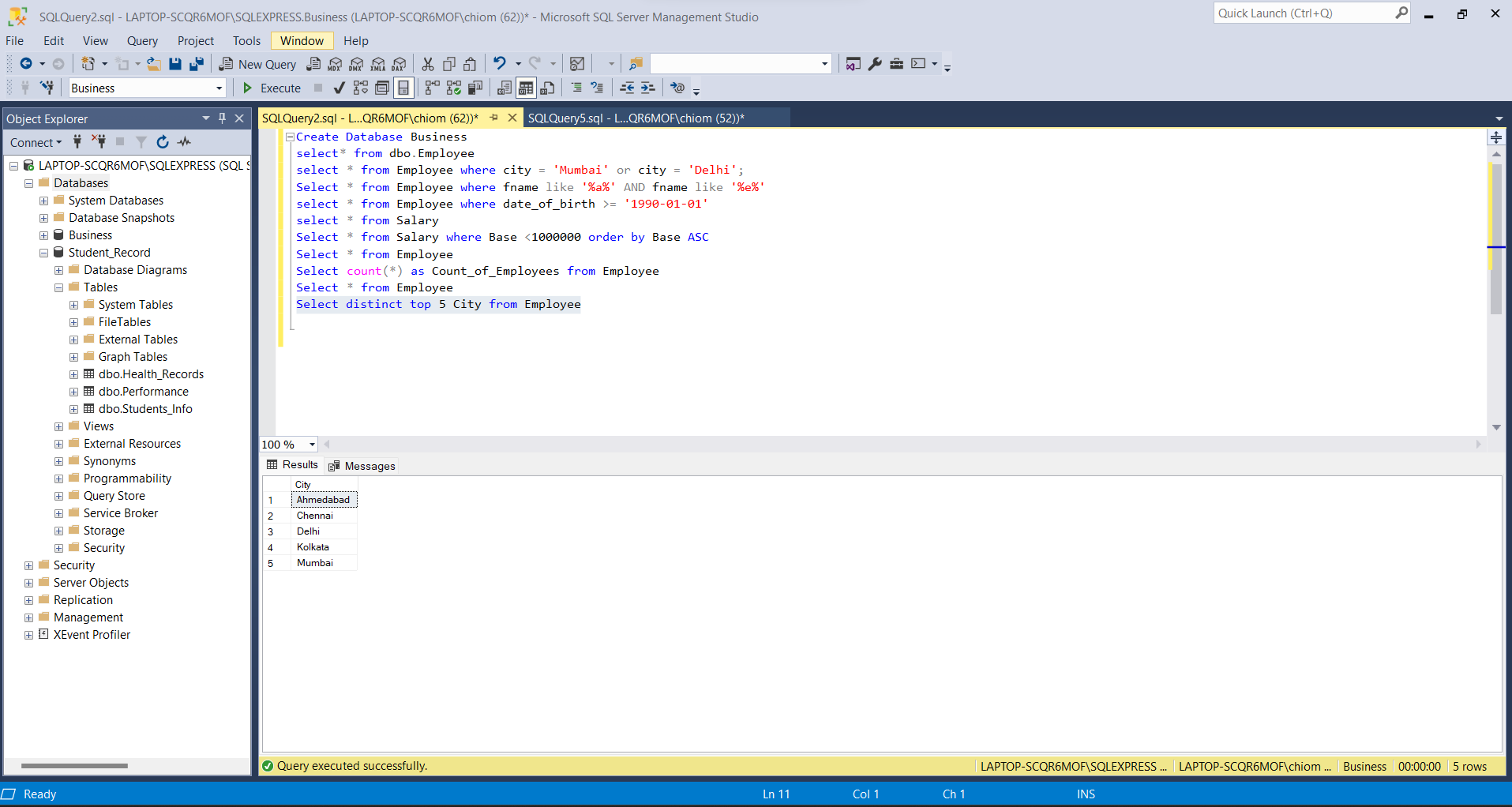Open a New Query window
Screen dimensions: 1512x807
pyautogui.click(x=258, y=64)
